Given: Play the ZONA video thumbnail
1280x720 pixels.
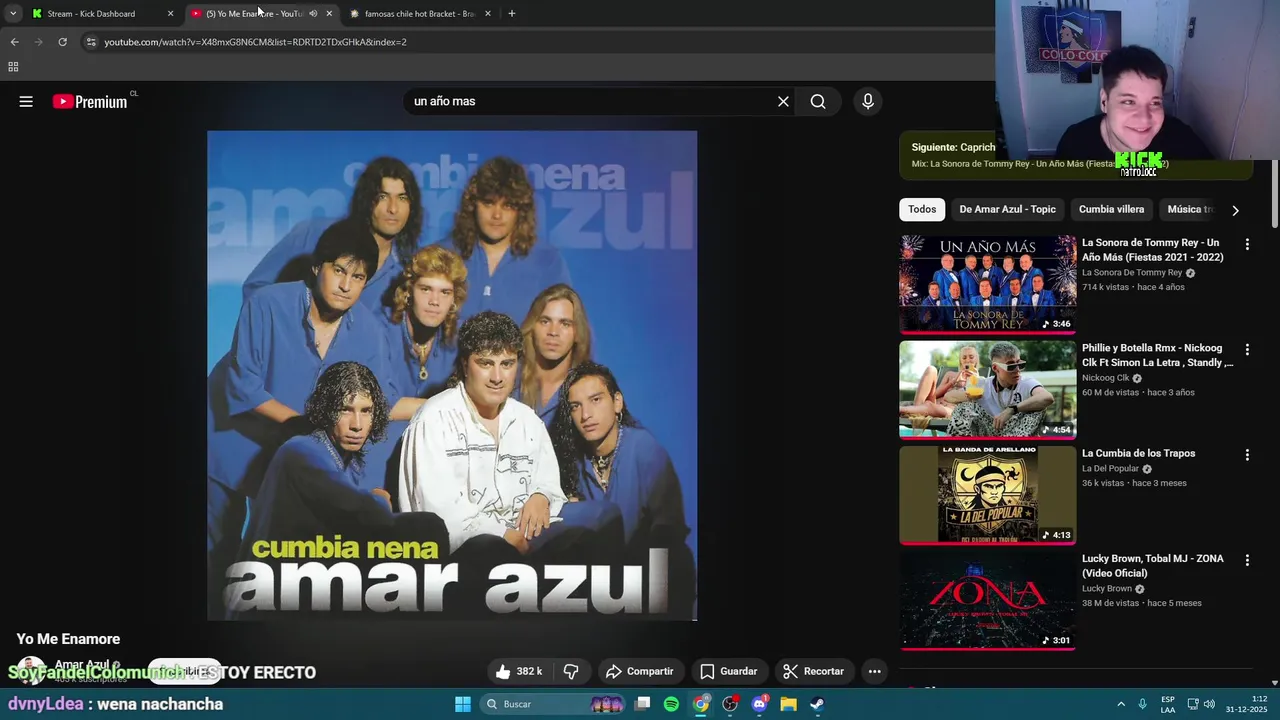Looking at the screenshot, I should [x=988, y=600].
